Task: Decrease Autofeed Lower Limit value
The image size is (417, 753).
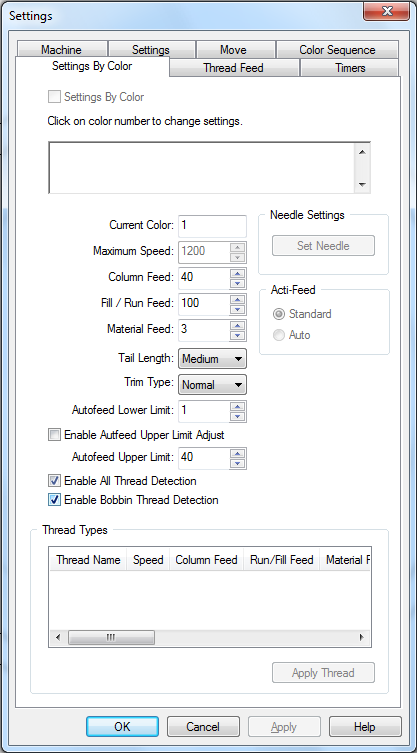Action: pyautogui.click(x=237, y=417)
